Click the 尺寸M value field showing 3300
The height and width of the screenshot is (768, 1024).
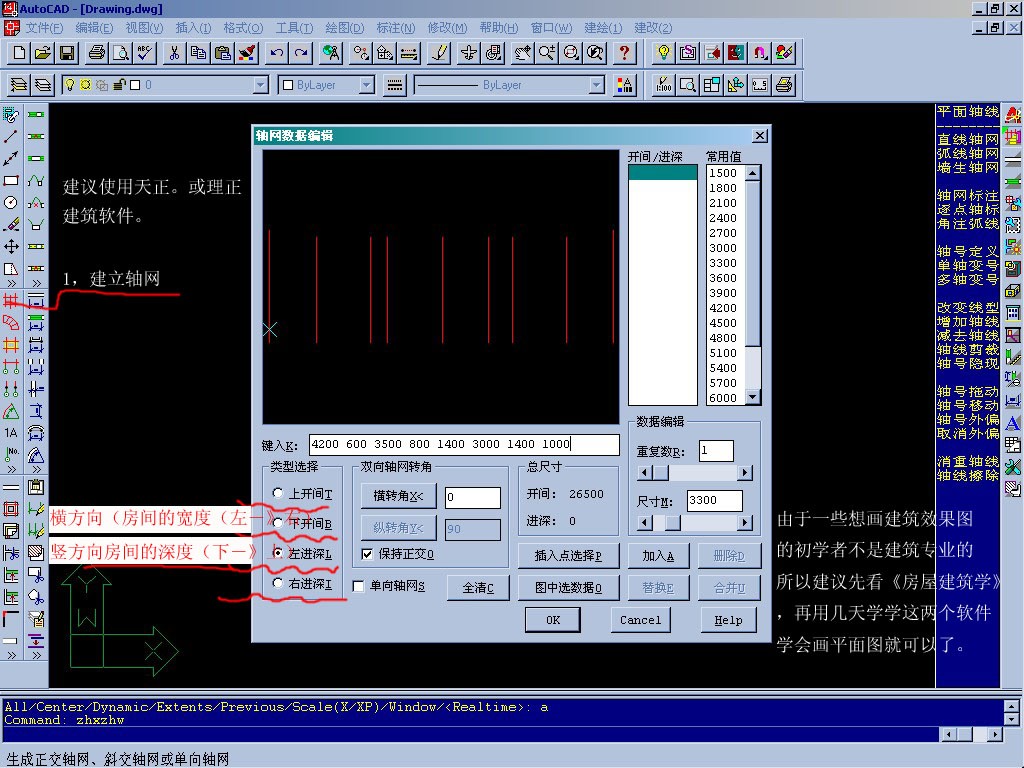tap(714, 500)
